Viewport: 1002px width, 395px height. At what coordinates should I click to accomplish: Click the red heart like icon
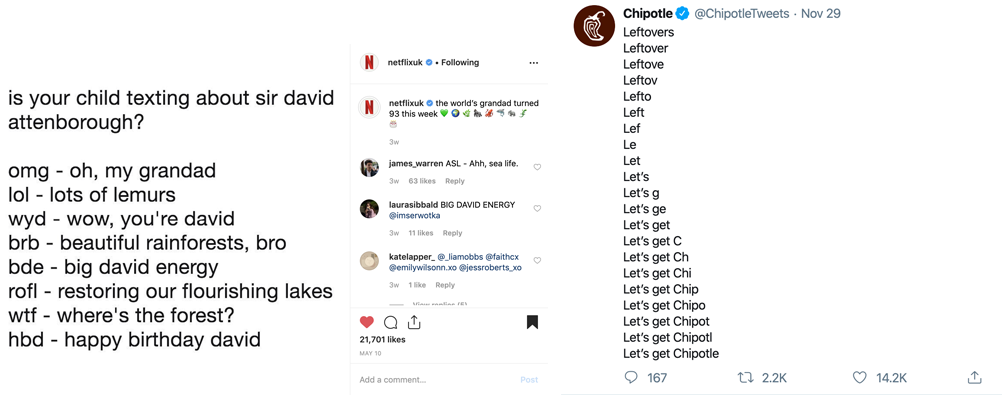[367, 322]
